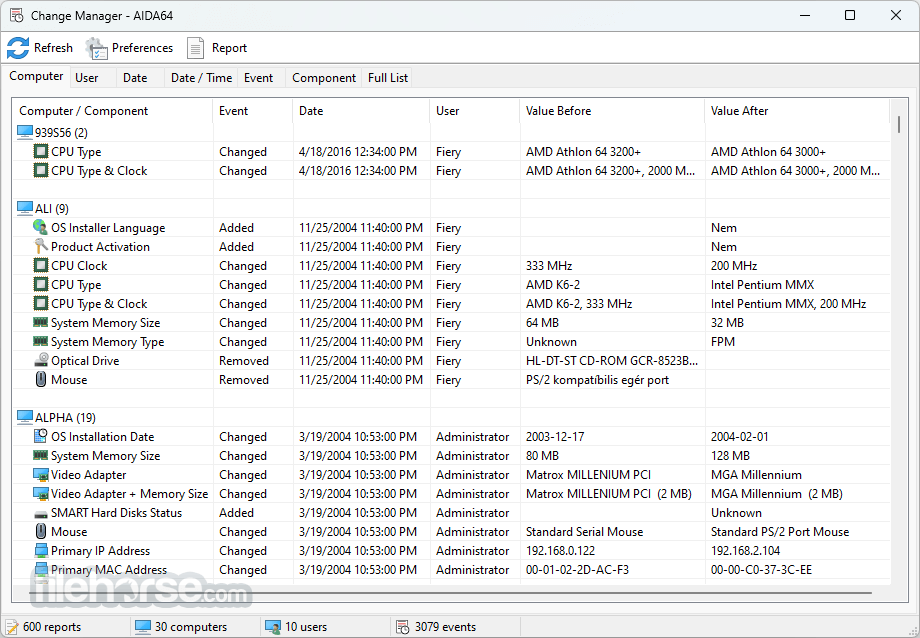Click the value 'AMD Athlon 64 3000+'
This screenshot has width=920, height=638.
point(768,152)
